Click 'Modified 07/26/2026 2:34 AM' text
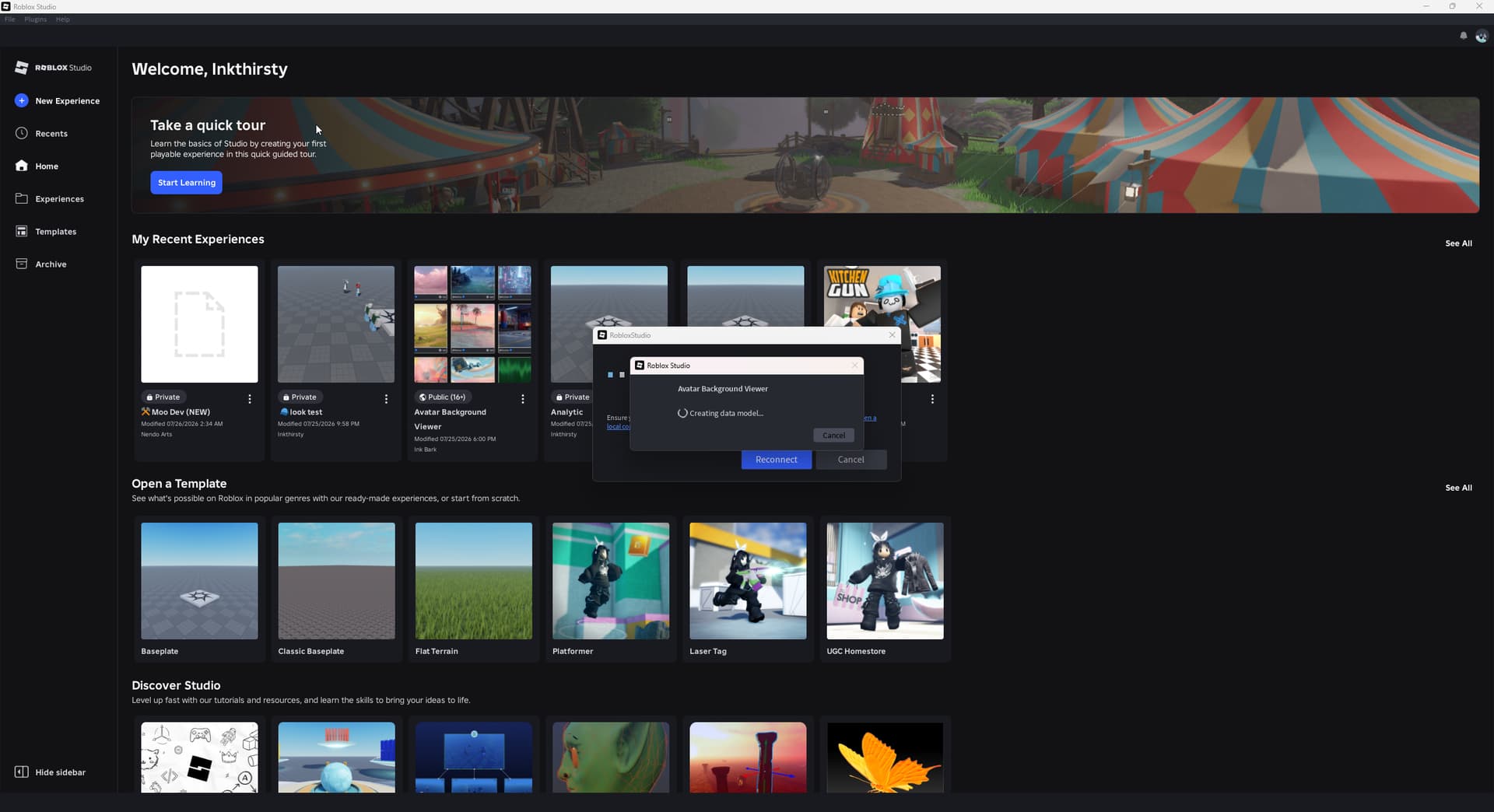Viewport: 1494px width, 812px height. [182, 424]
